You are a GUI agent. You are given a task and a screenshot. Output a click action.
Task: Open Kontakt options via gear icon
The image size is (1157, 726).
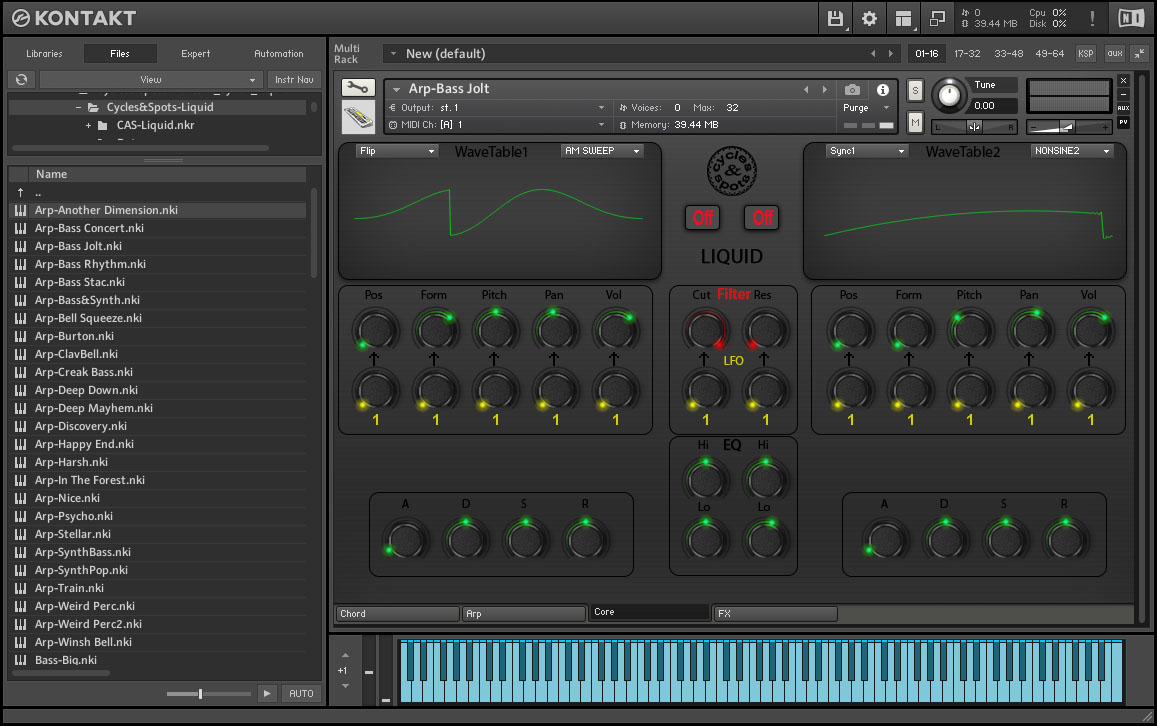869,18
